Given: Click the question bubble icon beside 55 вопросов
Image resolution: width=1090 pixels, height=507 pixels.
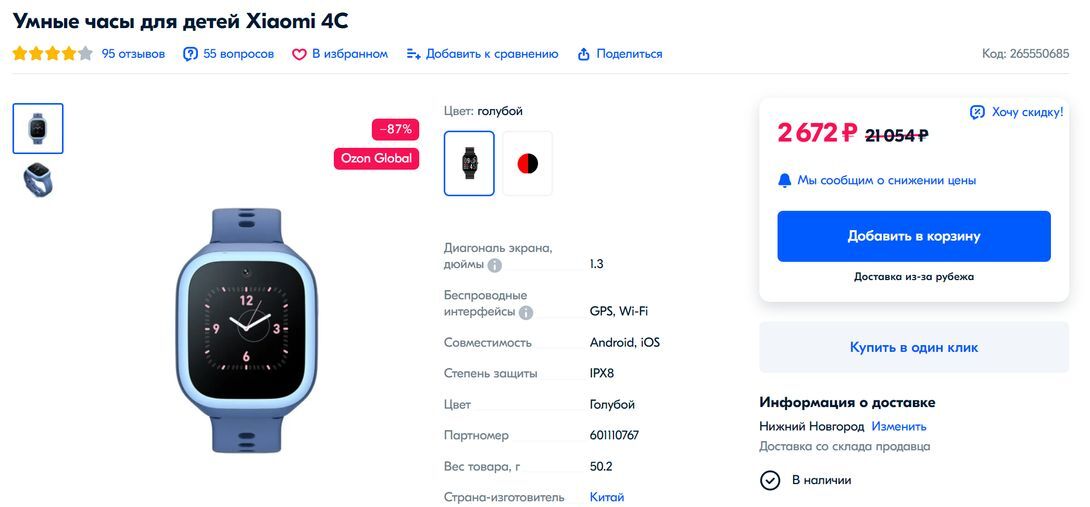Looking at the screenshot, I should pyautogui.click(x=190, y=54).
